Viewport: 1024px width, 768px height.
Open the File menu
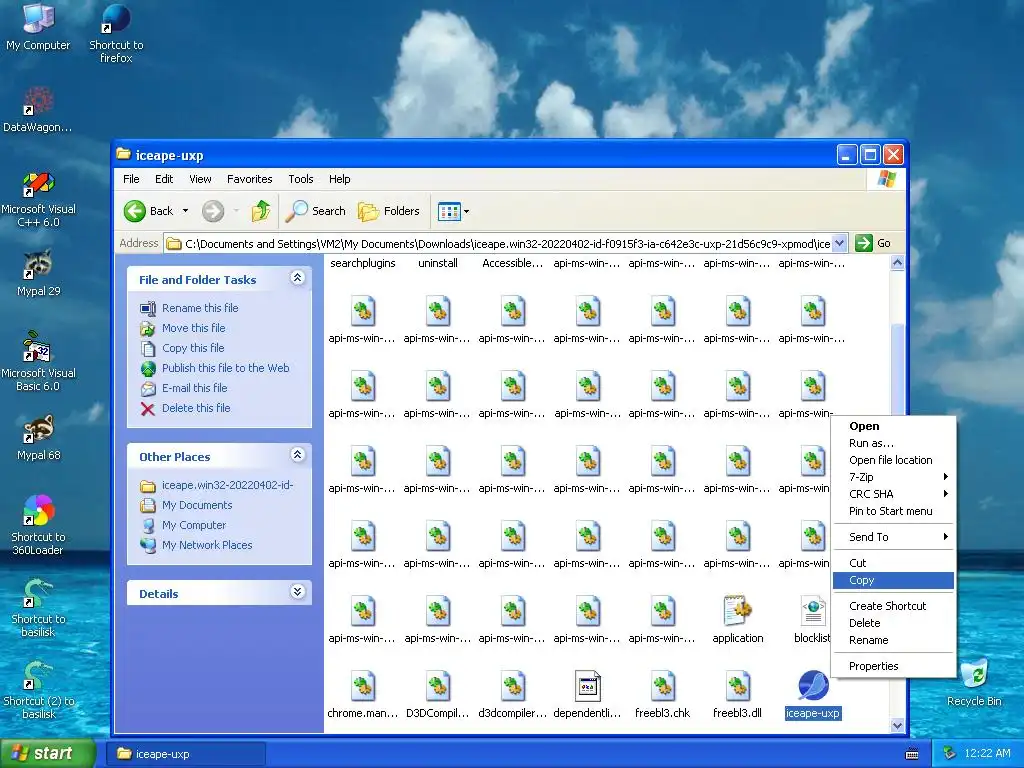click(x=131, y=179)
